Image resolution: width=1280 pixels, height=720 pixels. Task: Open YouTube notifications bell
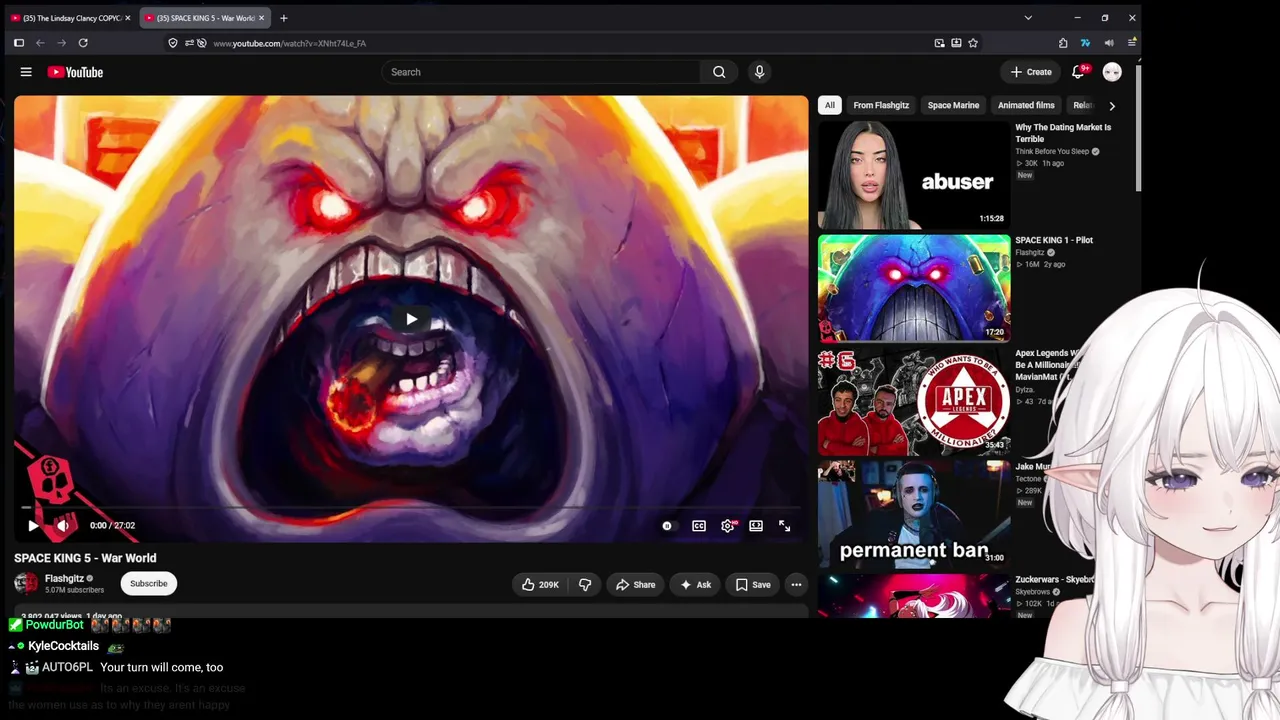coord(1078,72)
